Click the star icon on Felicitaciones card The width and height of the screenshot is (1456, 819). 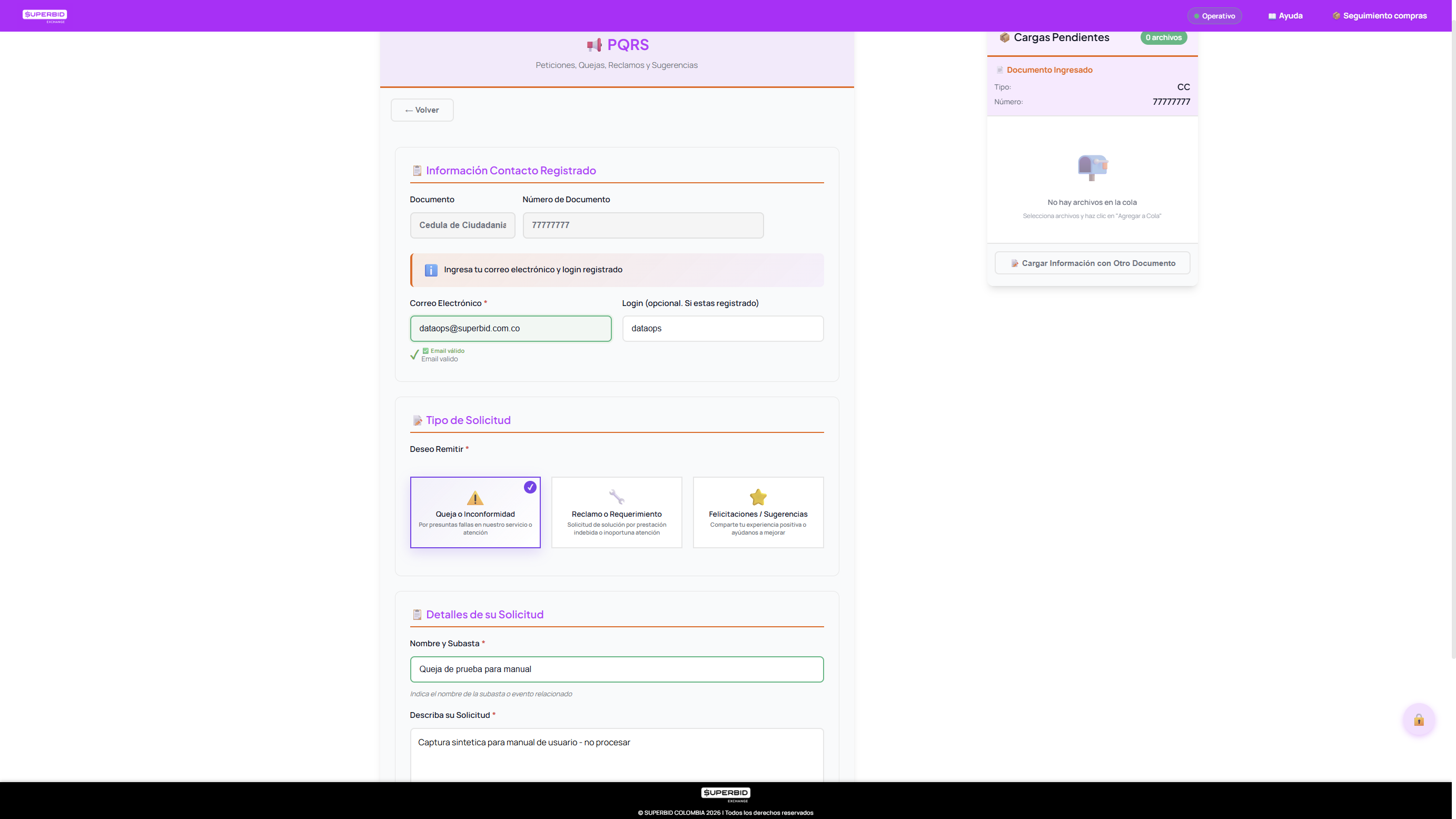click(x=758, y=497)
